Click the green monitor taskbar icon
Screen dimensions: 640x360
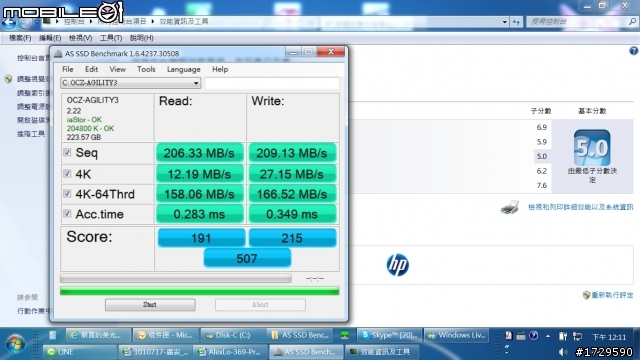click(345, 336)
